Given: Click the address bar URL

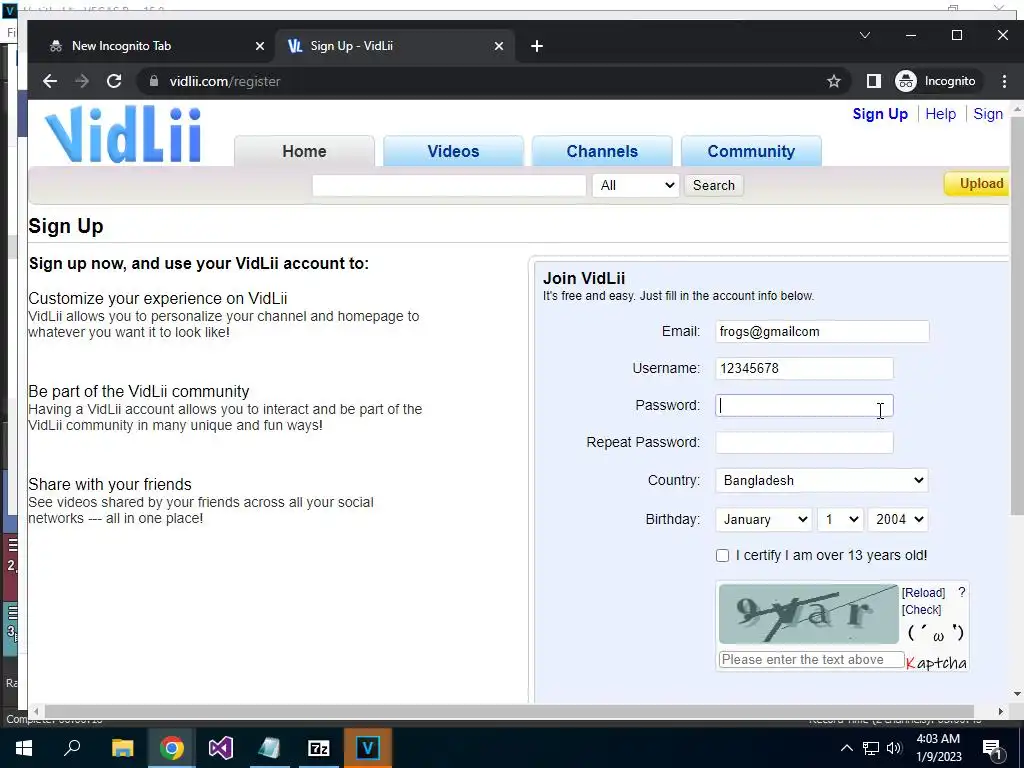Looking at the screenshot, I should pos(225,81).
